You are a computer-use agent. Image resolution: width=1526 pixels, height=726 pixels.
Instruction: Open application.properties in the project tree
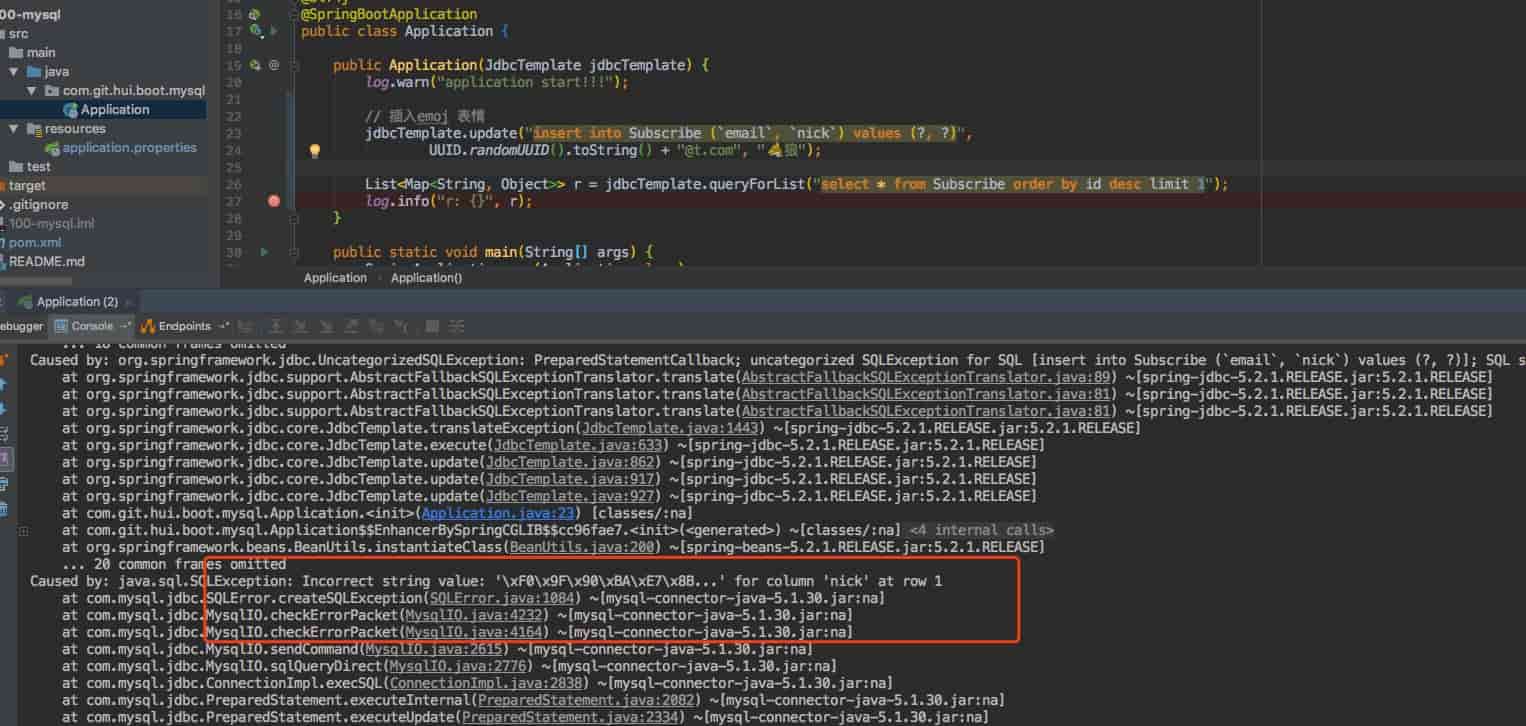pos(129,148)
